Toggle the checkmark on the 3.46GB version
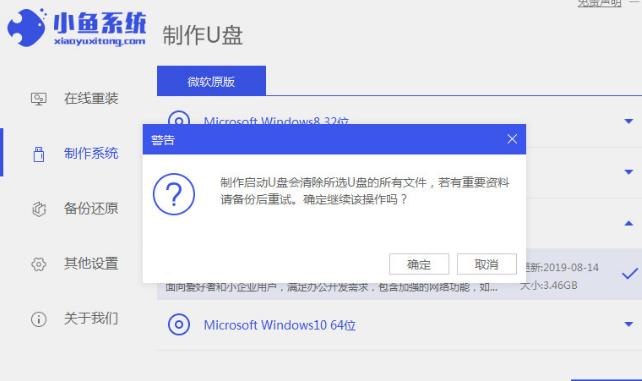This screenshot has width=642, height=381. coord(630,274)
